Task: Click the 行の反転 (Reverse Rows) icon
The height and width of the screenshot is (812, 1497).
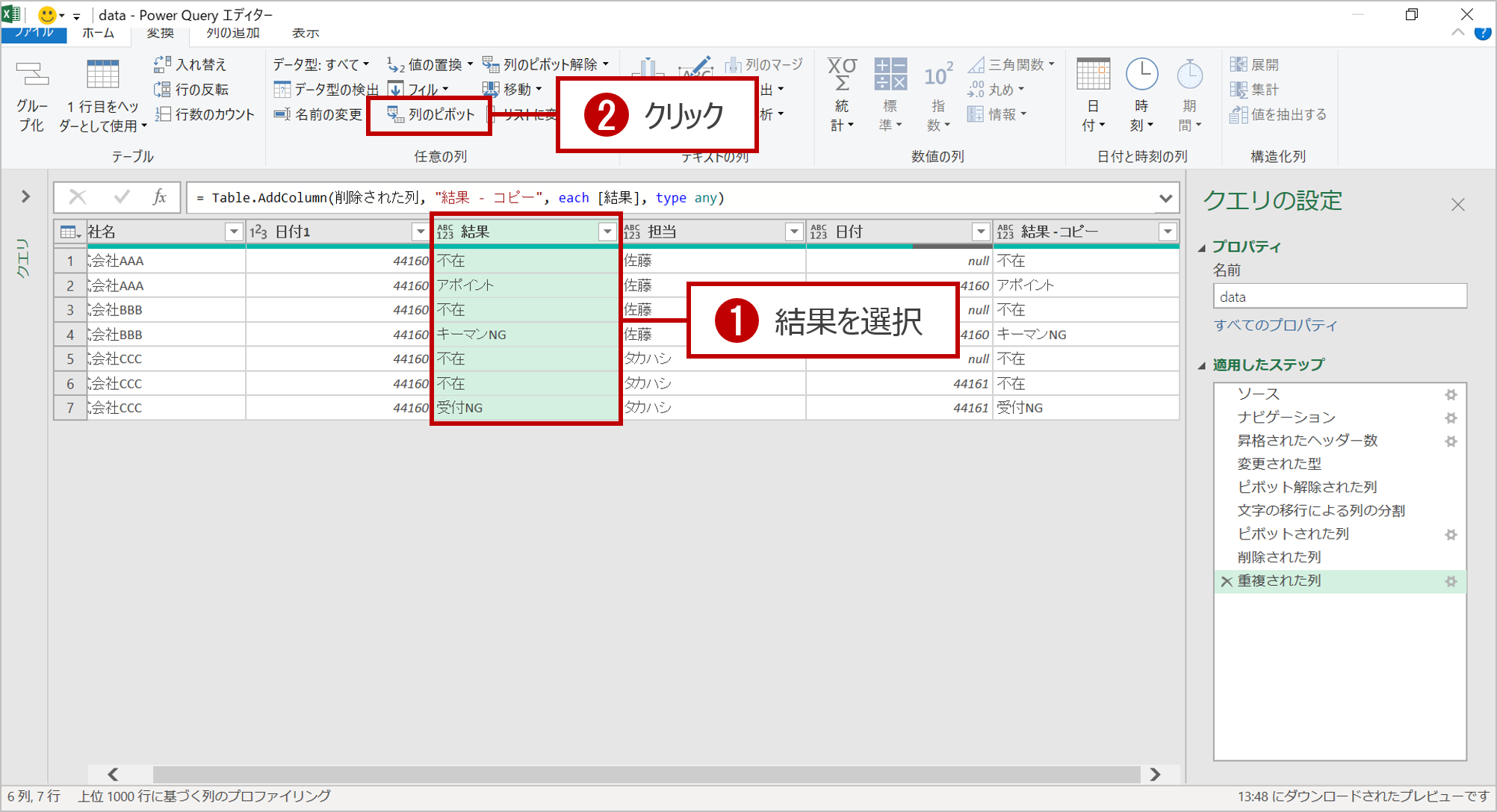Action: tap(162, 90)
